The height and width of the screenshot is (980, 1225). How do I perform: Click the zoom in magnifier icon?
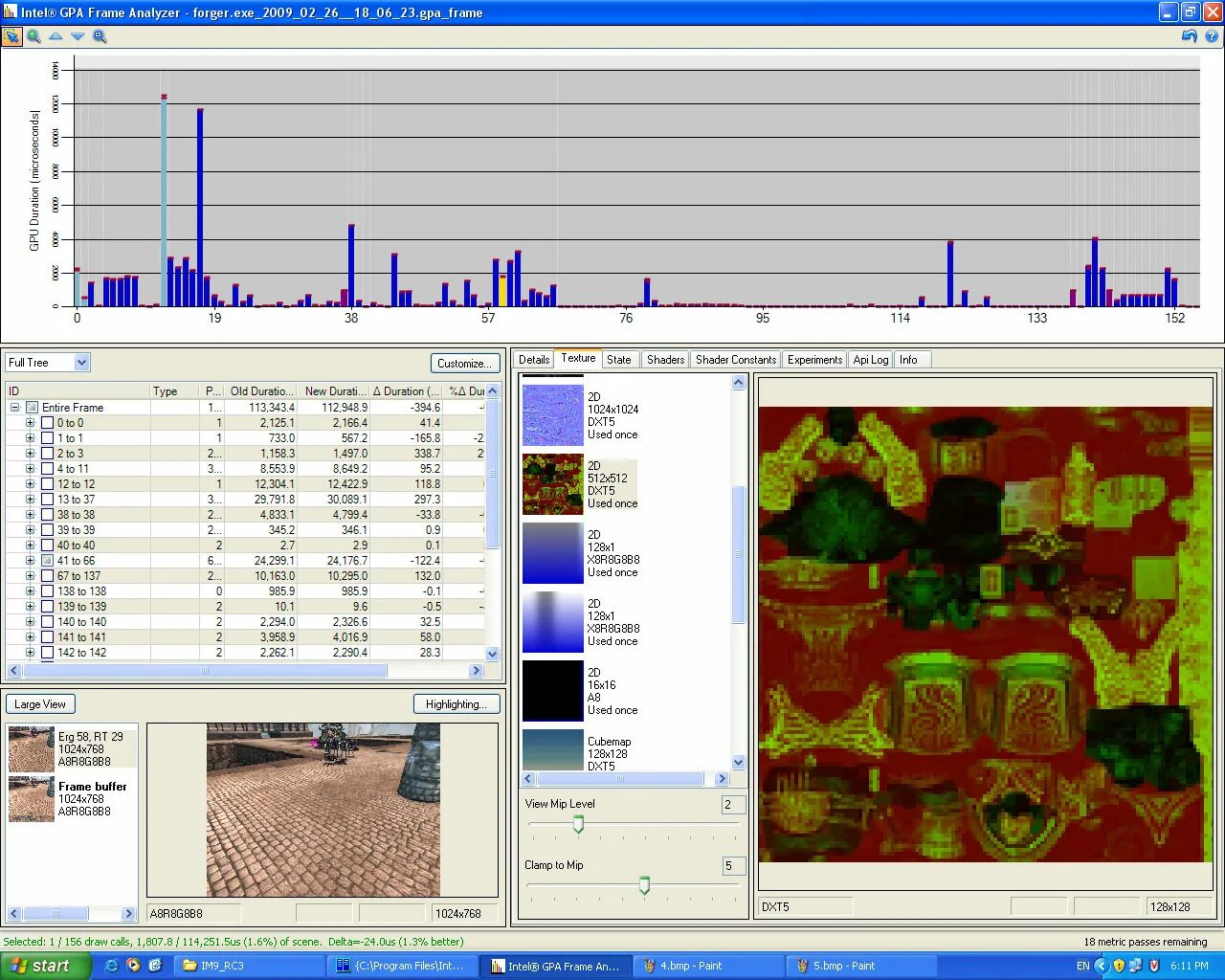click(x=33, y=36)
